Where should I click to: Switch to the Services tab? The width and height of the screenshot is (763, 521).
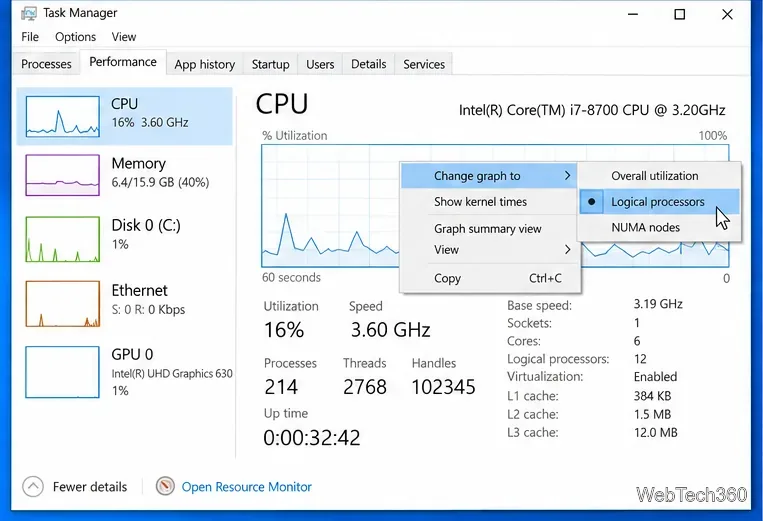click(x=424, y=64)
